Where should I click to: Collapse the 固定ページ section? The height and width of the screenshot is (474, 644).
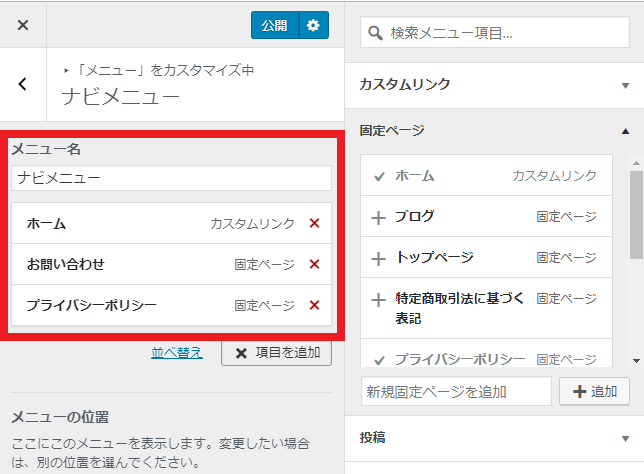click(624, 131)
